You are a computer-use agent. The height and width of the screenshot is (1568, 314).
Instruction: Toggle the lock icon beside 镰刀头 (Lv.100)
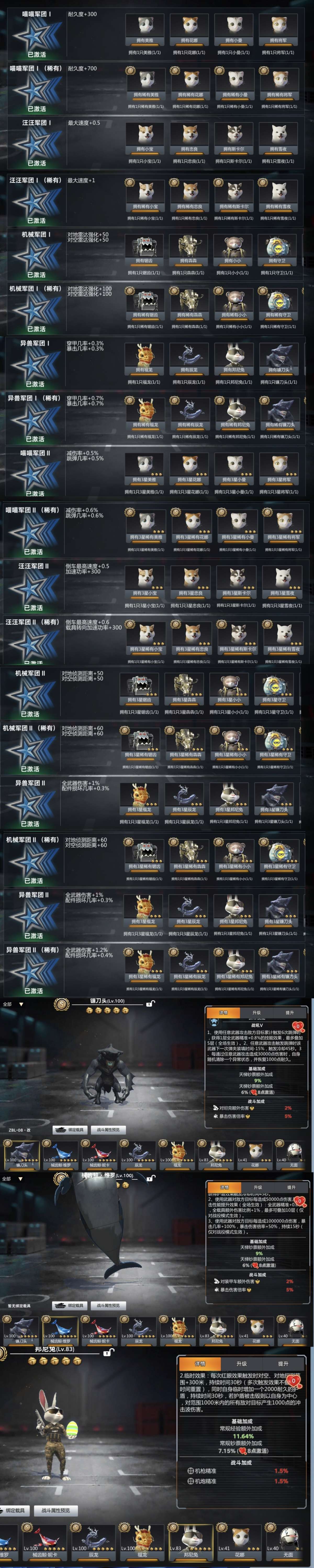tap(150, 1004)
